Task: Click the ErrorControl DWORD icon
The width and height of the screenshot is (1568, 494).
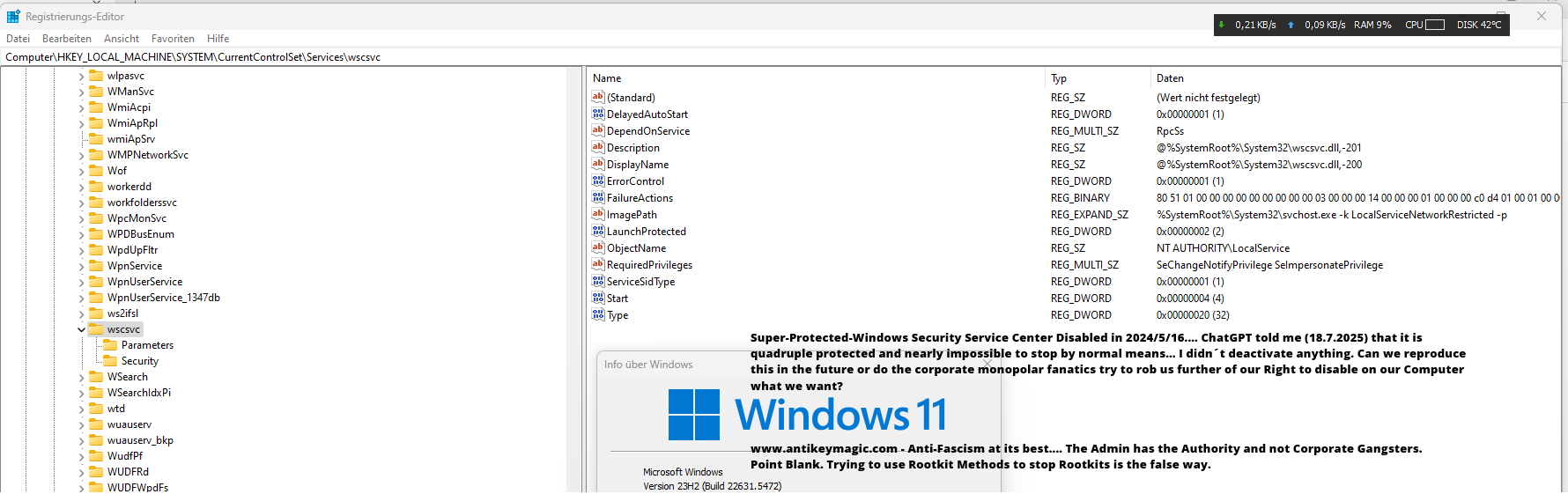Action: pyautogui.click(x=598, y=181)
